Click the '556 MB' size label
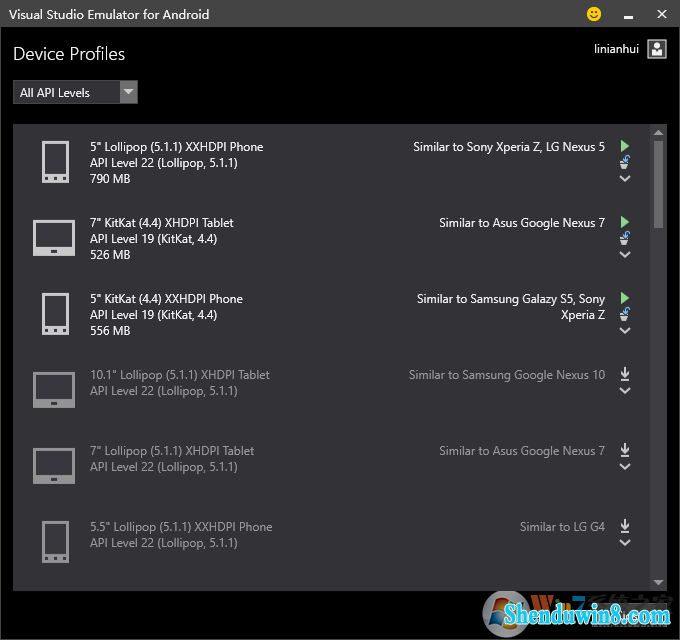Image resolution: width=680 pixels, height=640 pixels. tap(110, 331)
